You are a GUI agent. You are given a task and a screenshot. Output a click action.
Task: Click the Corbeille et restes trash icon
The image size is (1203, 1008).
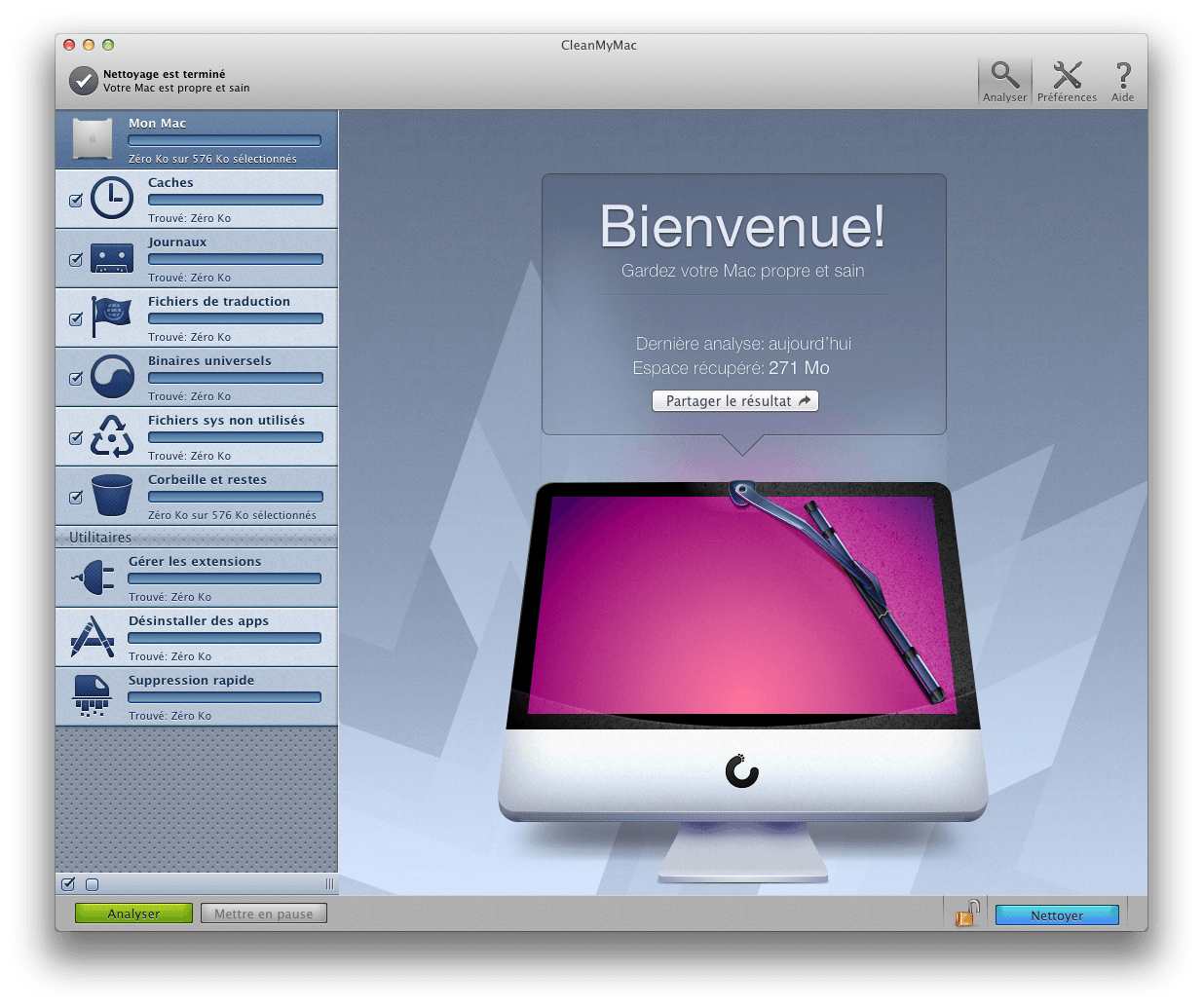[112, 496]
